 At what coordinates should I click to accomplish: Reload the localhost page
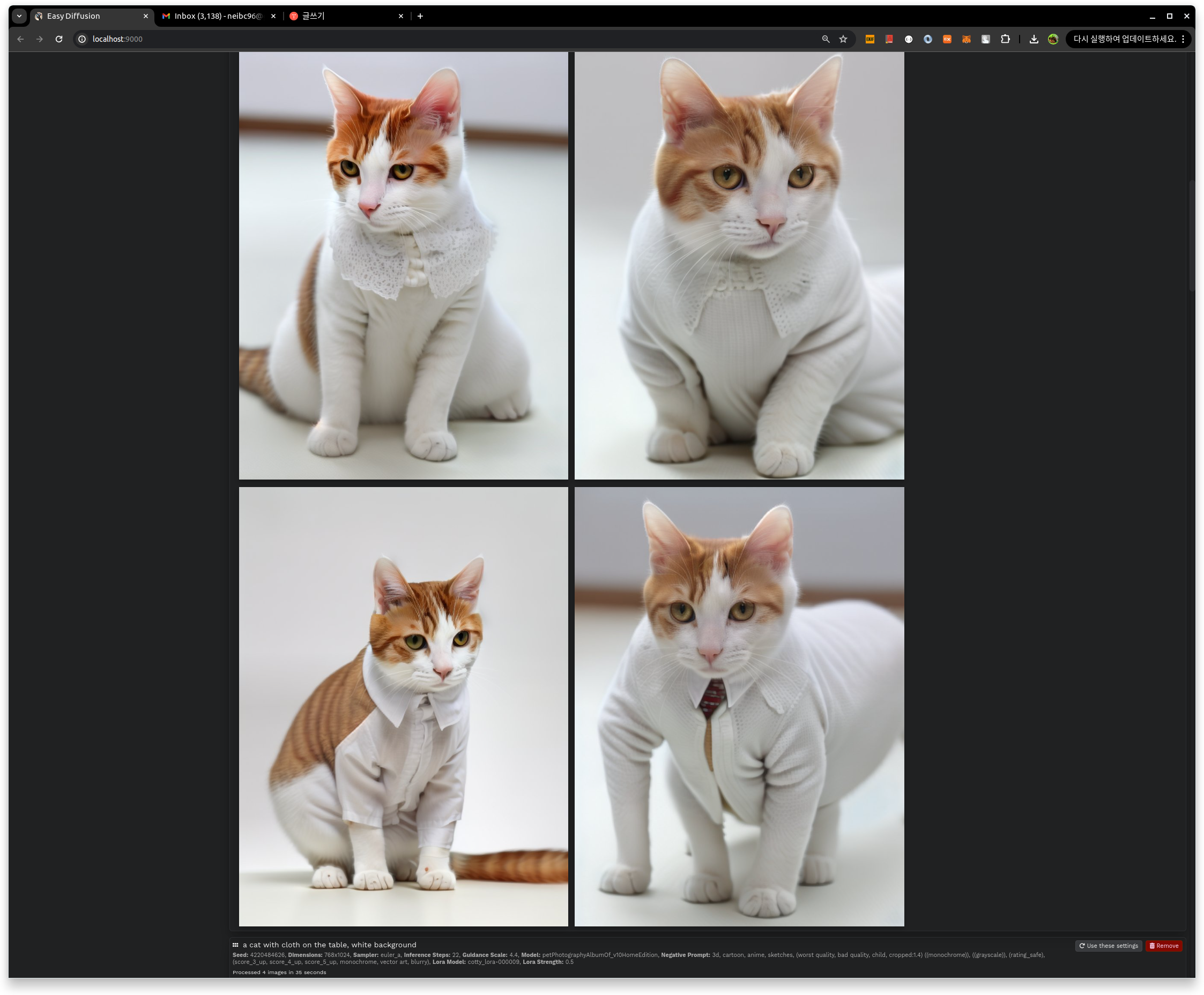point(58,39)
